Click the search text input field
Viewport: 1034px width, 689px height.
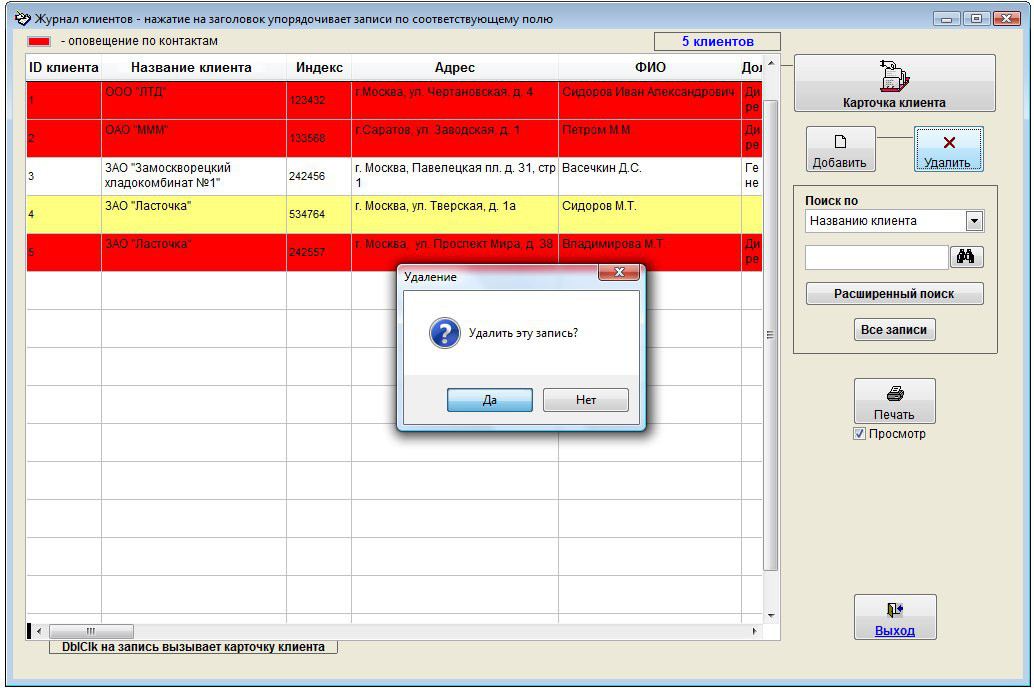tap(875, 258)
